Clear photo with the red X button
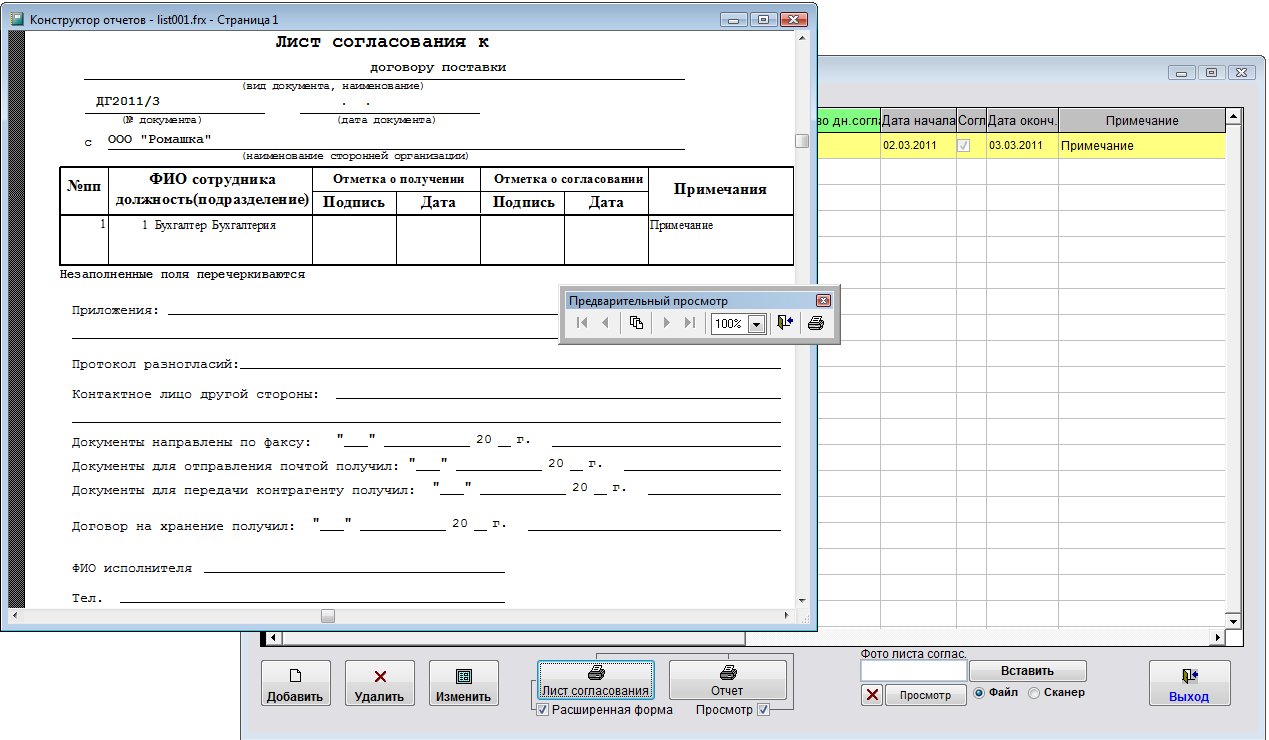 [x=872, y=695]
